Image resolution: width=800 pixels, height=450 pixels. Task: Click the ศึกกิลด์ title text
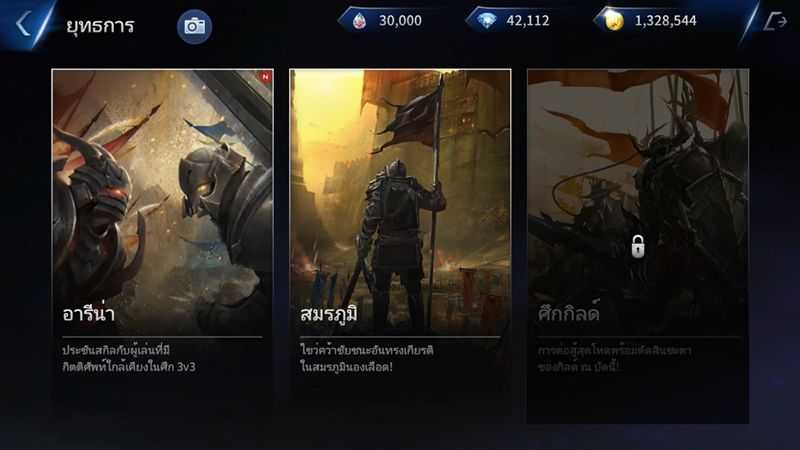[569, 312]
